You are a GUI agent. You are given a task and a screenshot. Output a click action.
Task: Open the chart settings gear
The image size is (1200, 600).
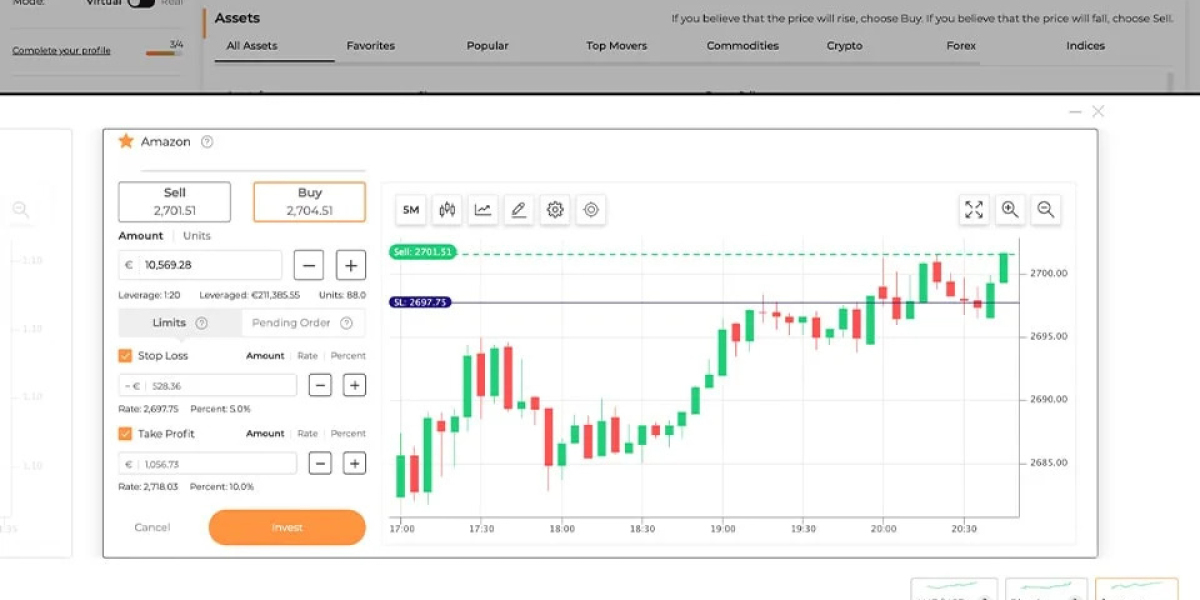[x=555, y=210]
